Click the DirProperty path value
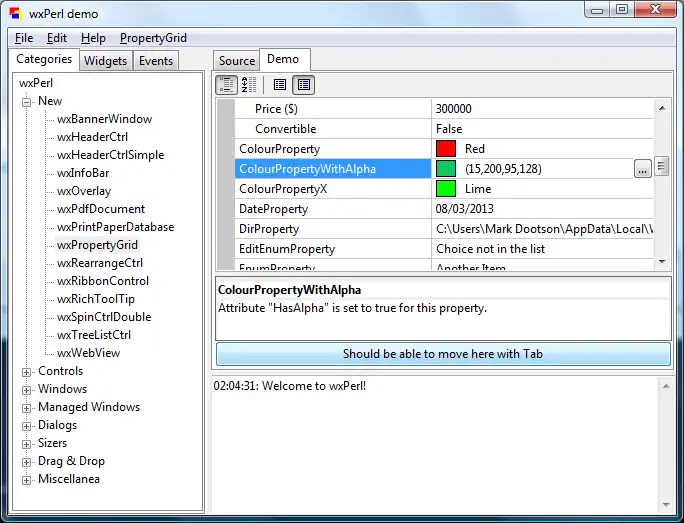This screenshot has width=684, height=523. (x=544, y=229)
